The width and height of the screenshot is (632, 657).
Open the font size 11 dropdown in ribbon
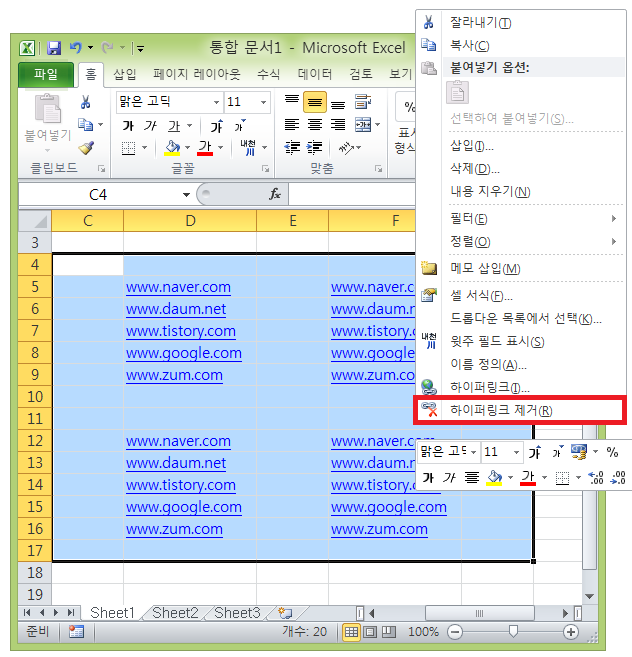[x=263, y=102]
